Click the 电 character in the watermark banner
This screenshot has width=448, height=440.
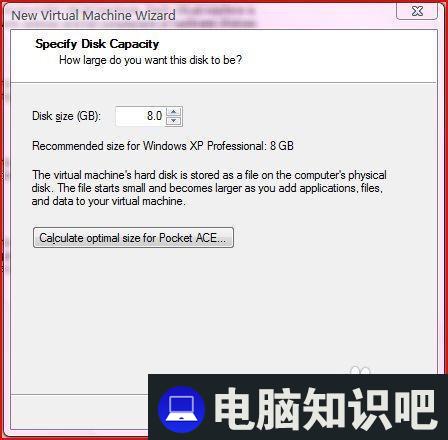(236, 409)
